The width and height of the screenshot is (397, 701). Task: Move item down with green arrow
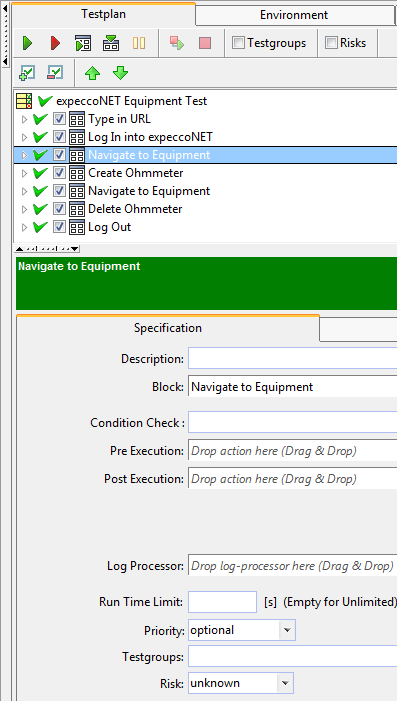click(120, 72)
